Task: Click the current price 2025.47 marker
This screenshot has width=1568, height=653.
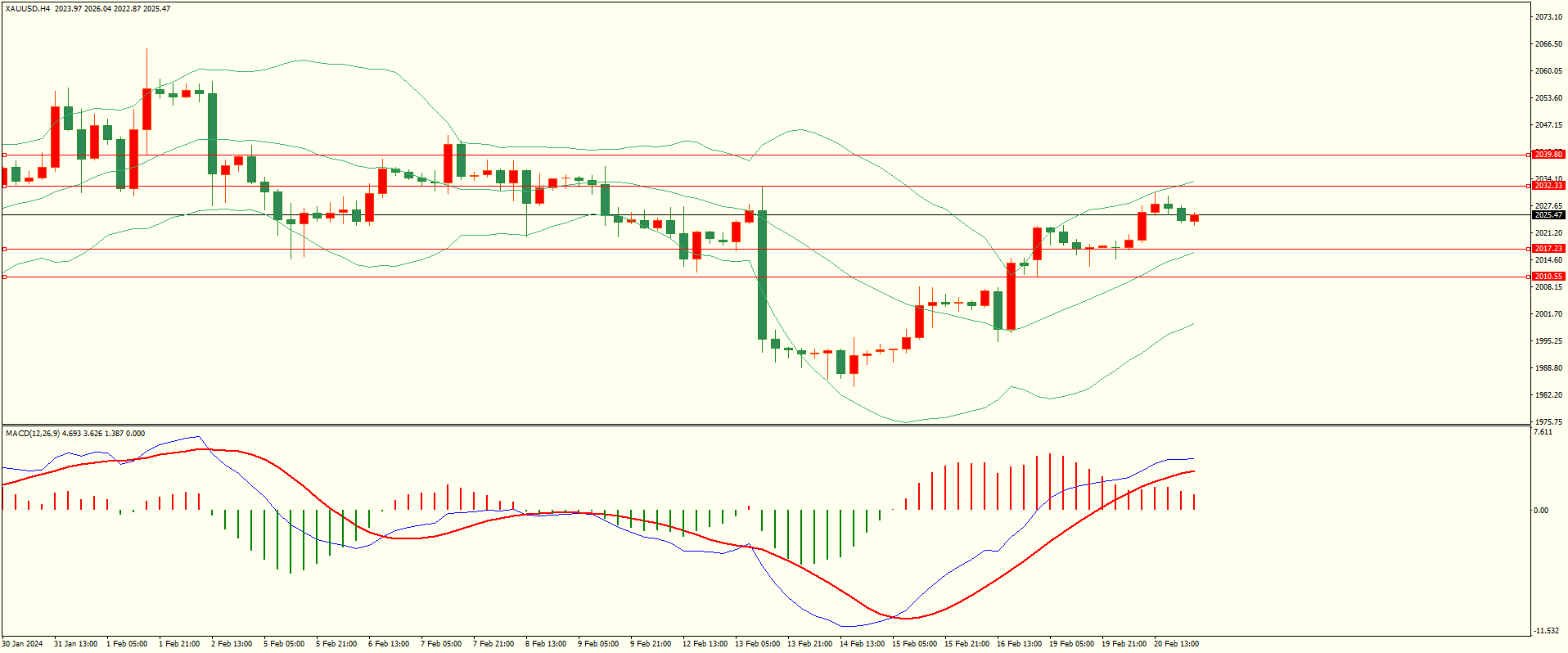Action: pos(1548,215)
